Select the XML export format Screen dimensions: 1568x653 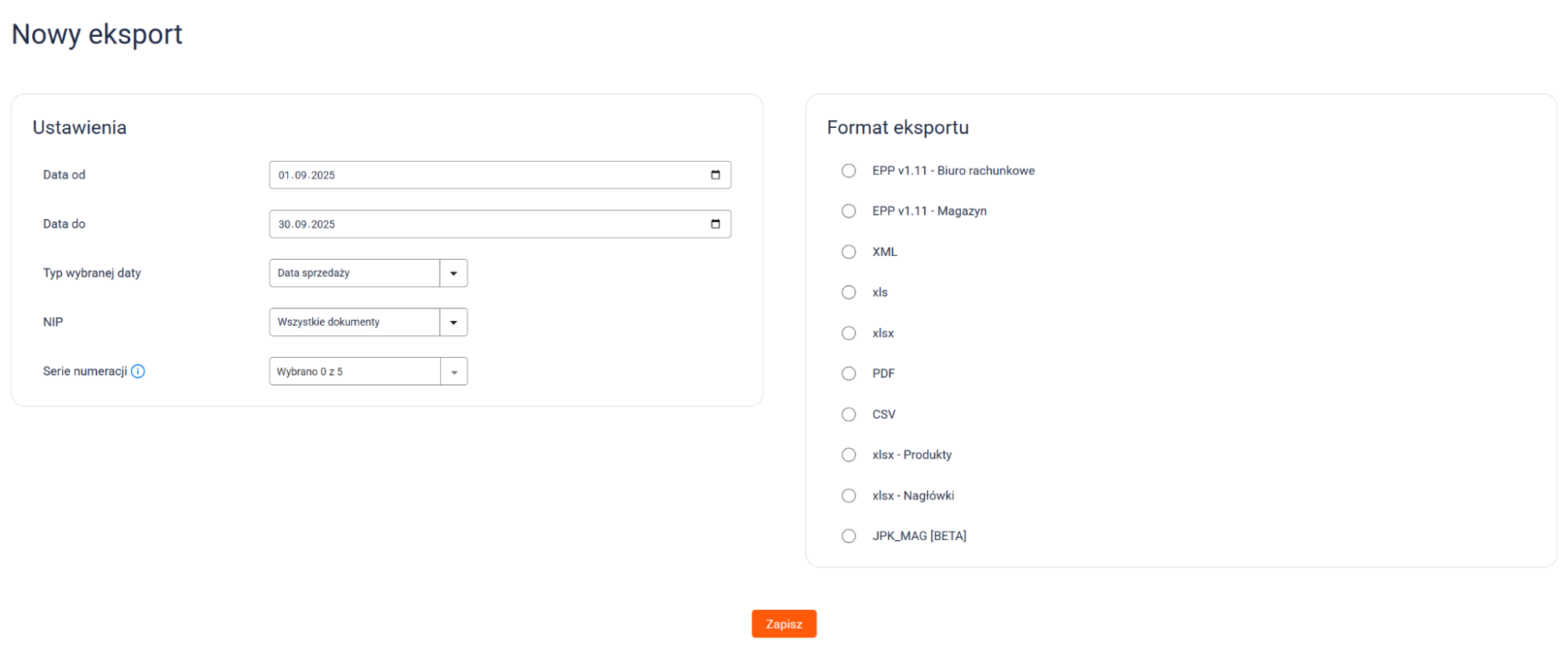(x=849, y=252)
